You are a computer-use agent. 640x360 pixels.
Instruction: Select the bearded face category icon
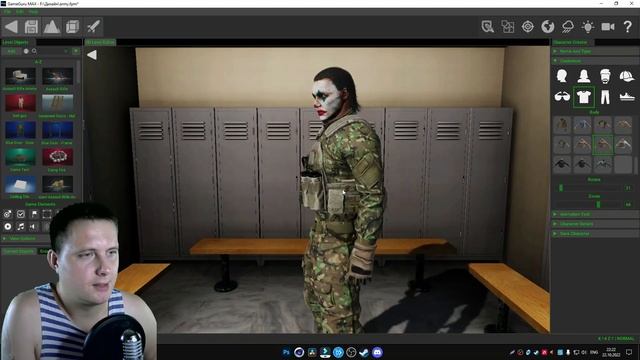pyautogui.click(x=605, y=76)
